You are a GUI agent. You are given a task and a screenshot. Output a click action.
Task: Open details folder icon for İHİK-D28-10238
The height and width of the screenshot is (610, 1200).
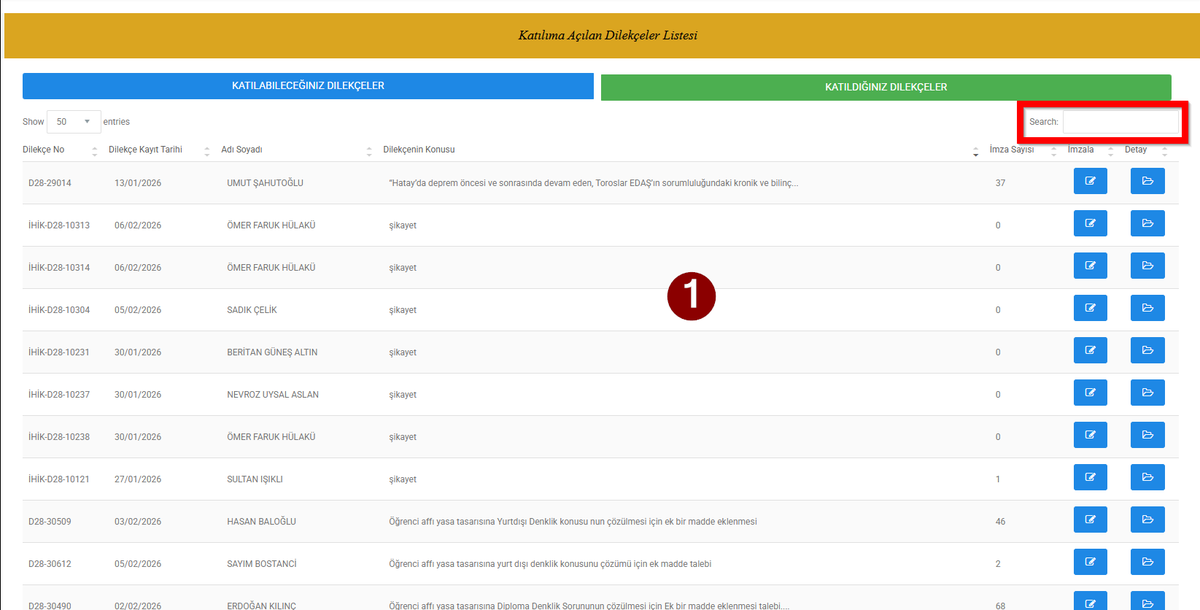[1147, 435]
